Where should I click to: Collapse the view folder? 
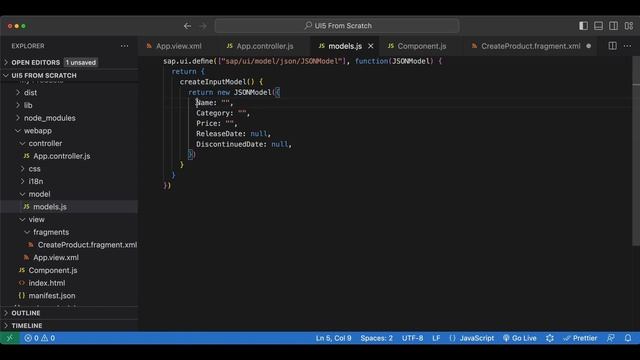pos(36,219)
